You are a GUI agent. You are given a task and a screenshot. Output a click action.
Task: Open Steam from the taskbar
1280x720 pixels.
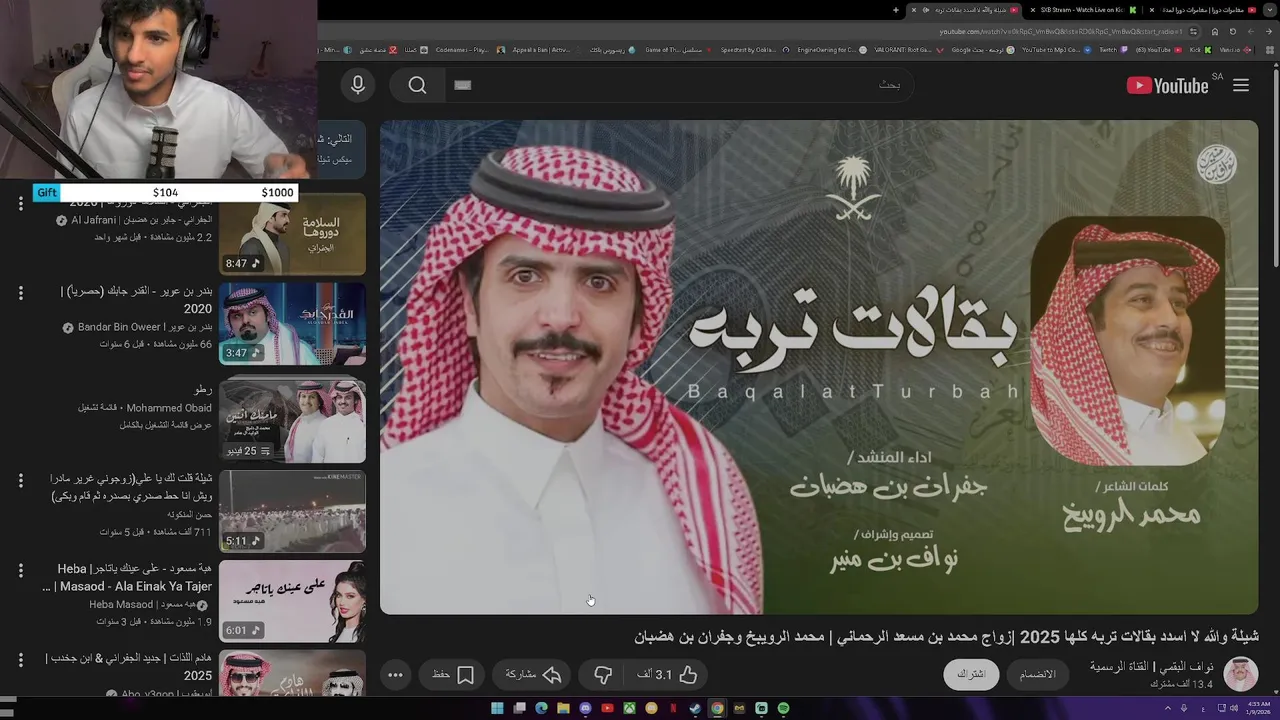(x=695, y=708)
